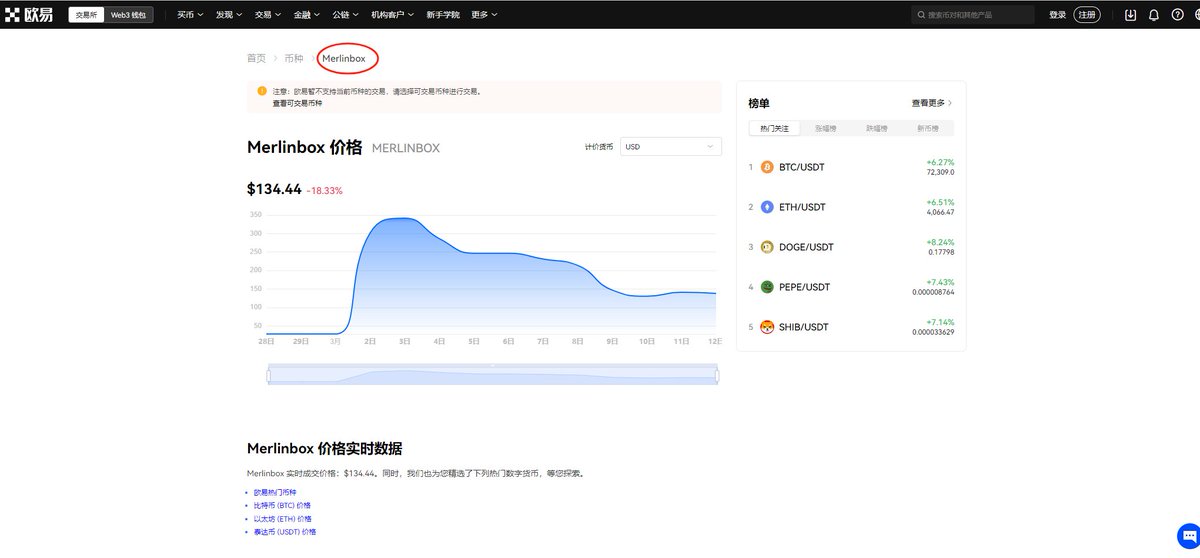Click the $134.44 price value
Screen dimensions: 1200x558
[274, 189]
